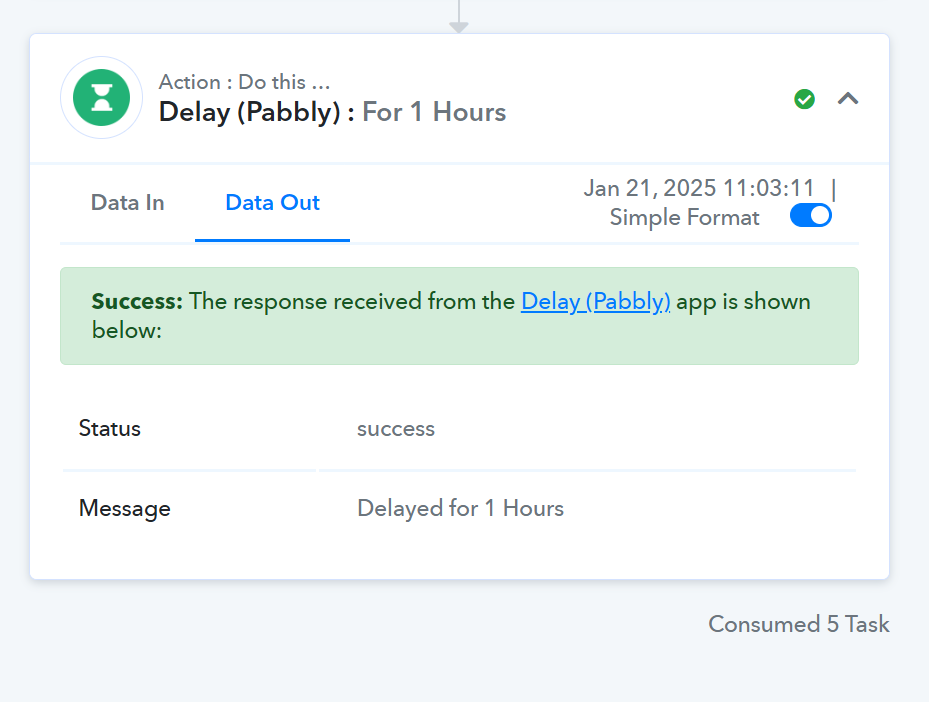Click the Delay (Pabbly) : For 1 Hours title
Screen dimensions: 929x702
tap(332, 113)
